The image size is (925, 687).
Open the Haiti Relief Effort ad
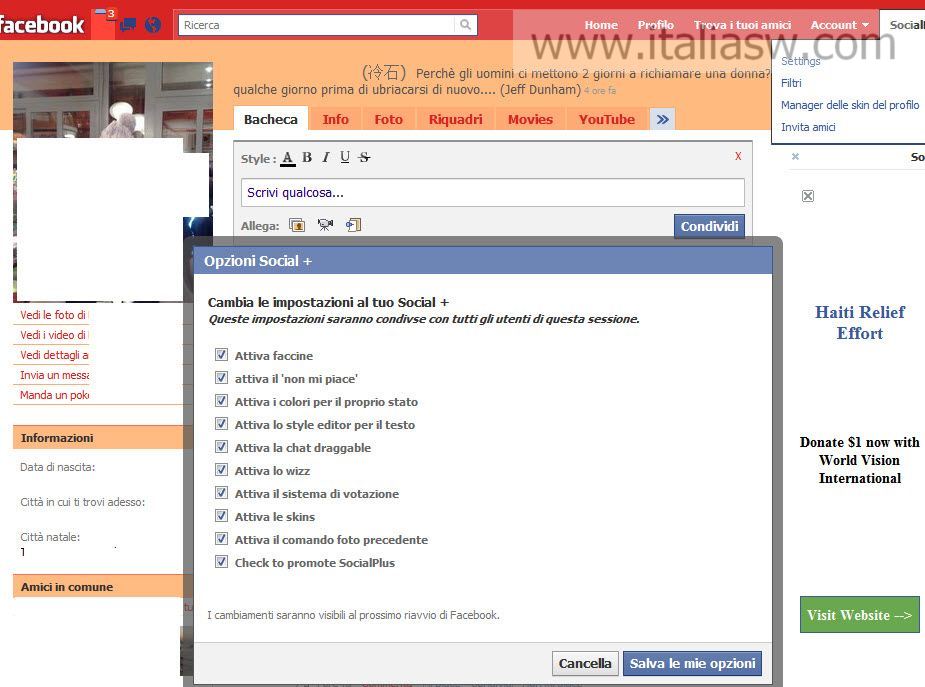(x=860, y=323)
